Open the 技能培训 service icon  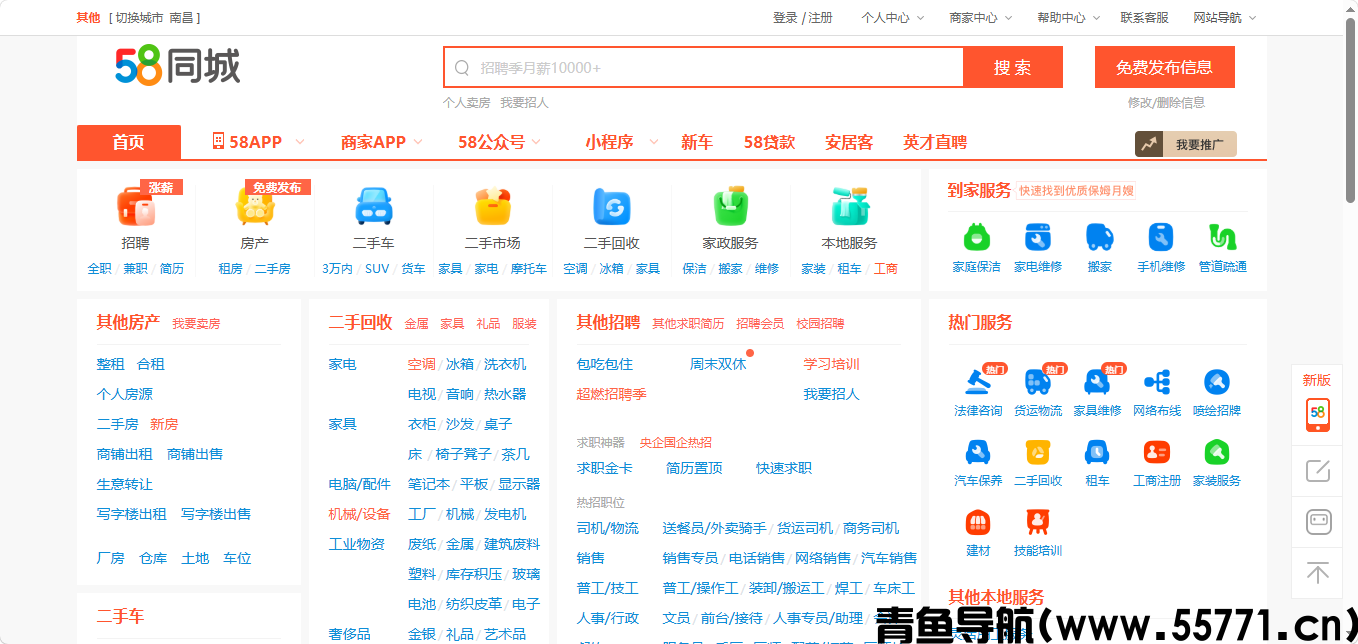(1037, 522)
